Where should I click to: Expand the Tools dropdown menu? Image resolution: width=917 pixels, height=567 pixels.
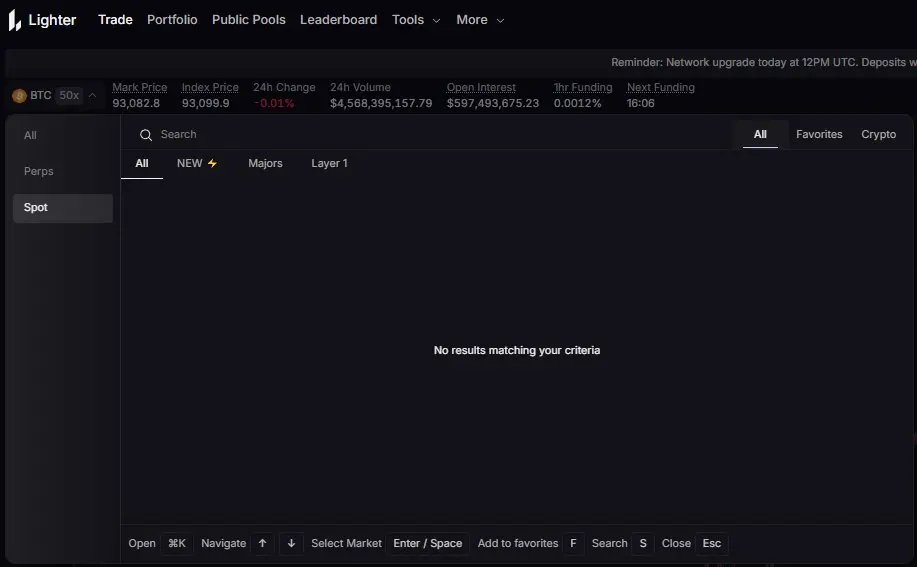coord(416,20)
